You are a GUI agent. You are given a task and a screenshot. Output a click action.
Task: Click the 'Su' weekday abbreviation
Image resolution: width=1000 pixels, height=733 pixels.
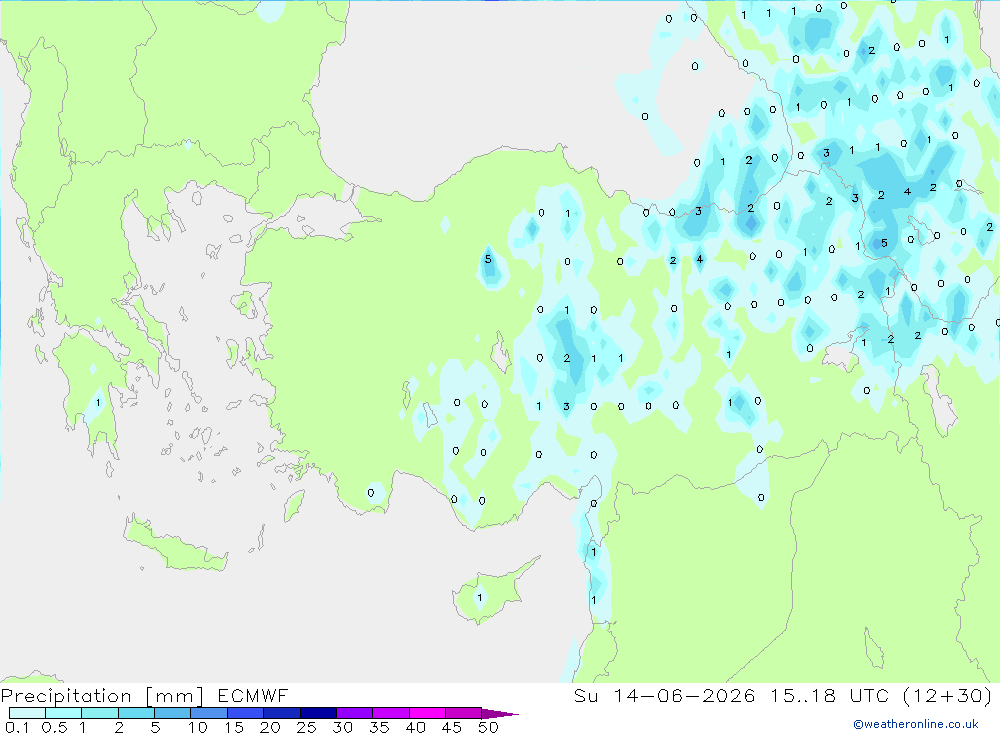click(586, 695)
